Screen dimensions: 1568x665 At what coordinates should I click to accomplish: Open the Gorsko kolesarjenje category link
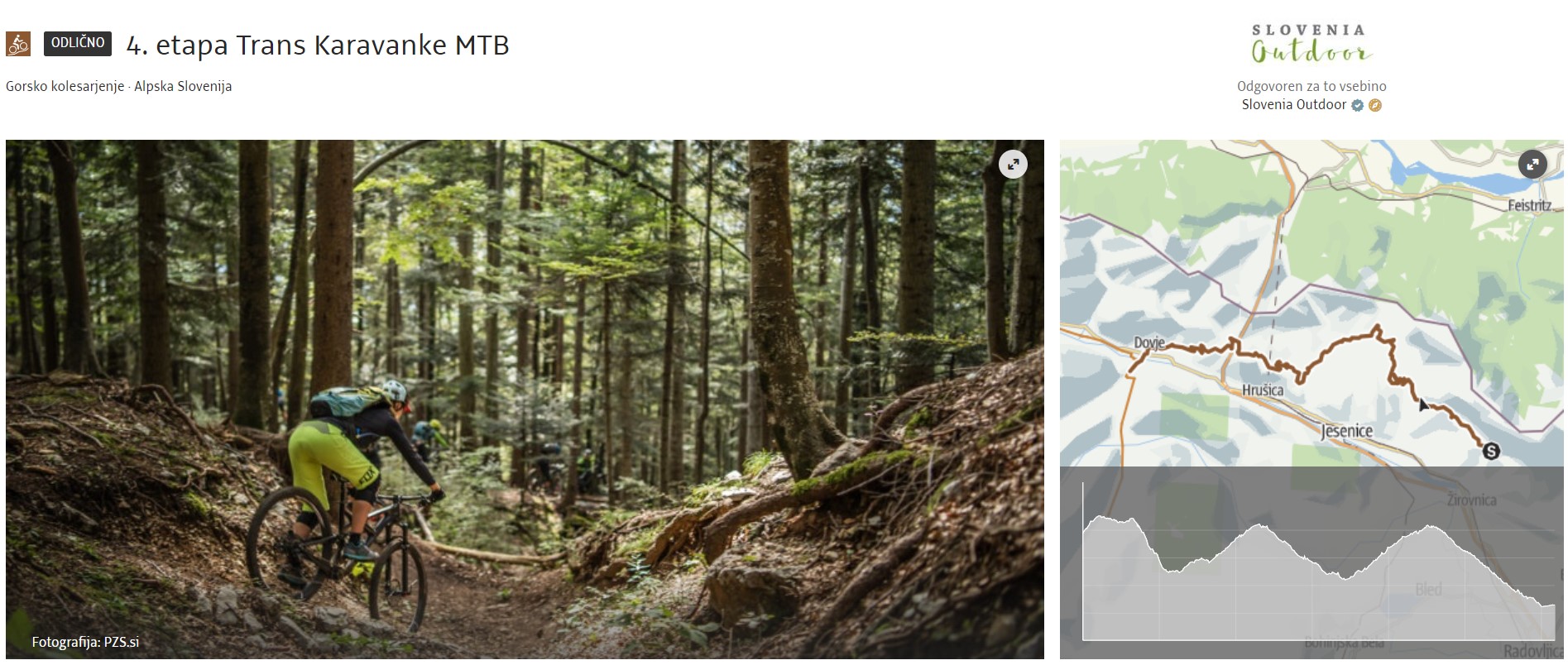click(x=65, y=86)
